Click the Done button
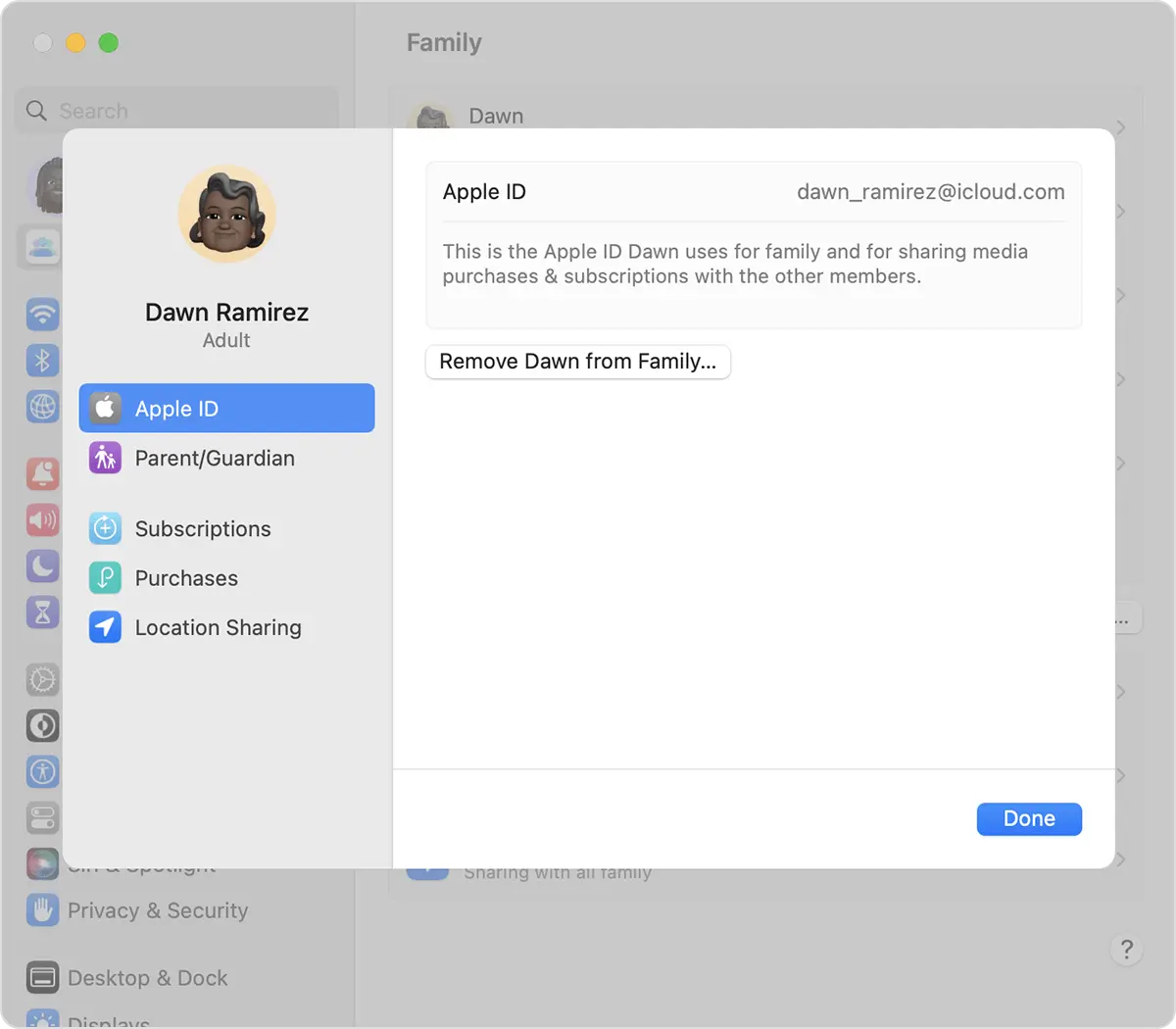The image size is (1176, 1029). [x=1029, y=819]
